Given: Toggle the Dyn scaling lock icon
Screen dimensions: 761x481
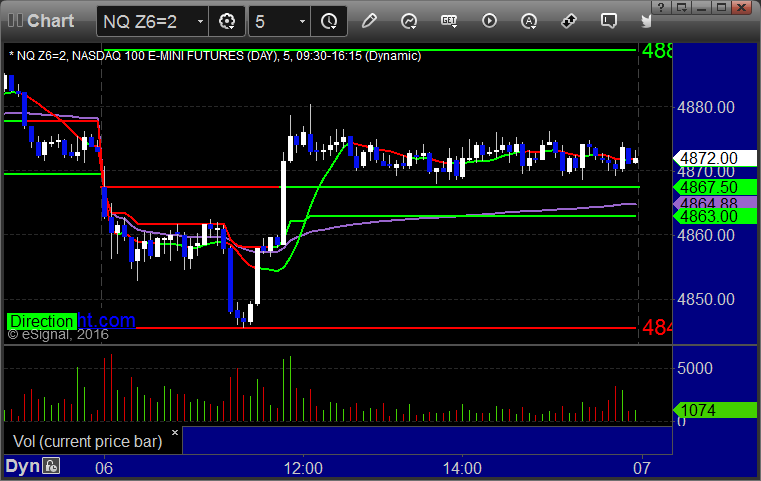Looking at the screenshot, I should coord(51,466).
